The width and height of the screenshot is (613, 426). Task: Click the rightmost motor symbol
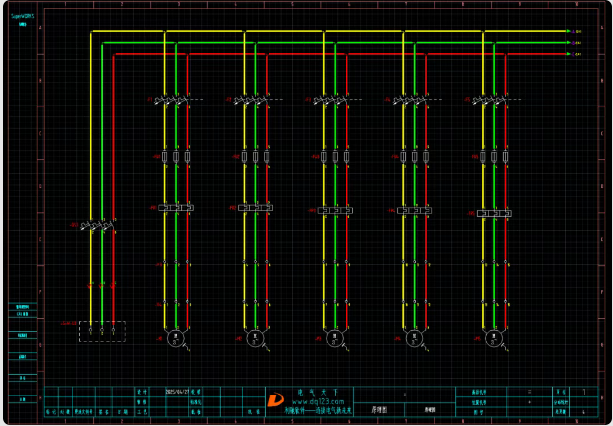[494, 337]
